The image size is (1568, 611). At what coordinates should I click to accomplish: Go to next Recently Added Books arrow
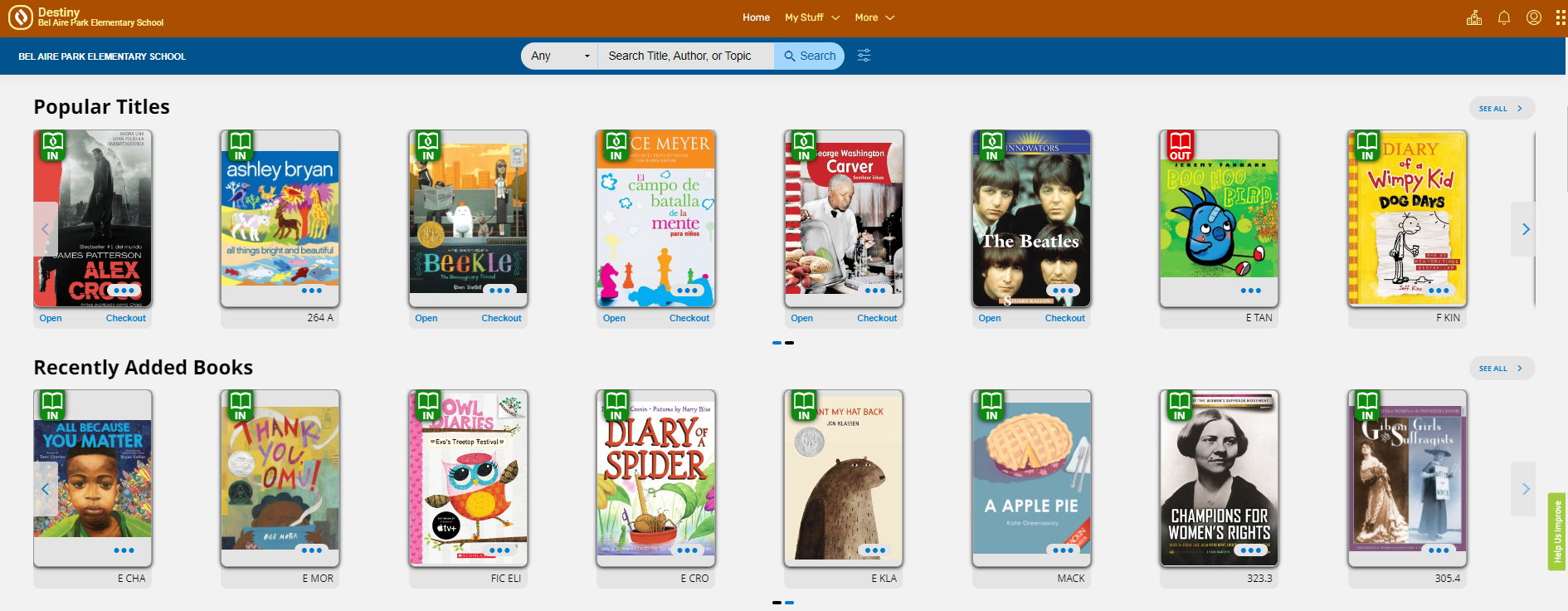tap(1526, 489)
